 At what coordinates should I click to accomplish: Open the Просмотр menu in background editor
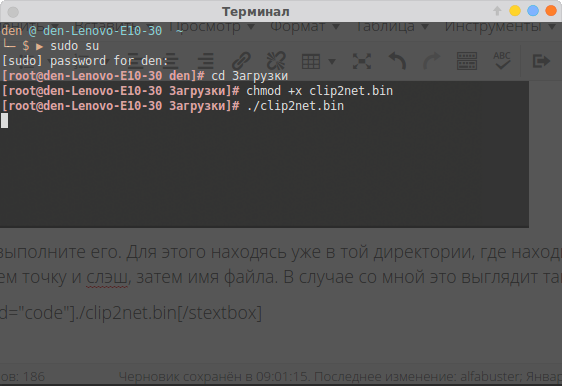(211, 27)
